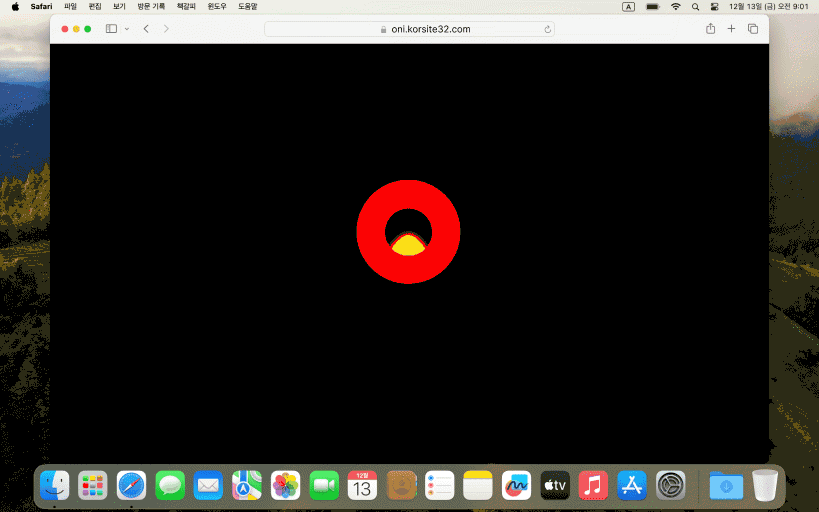Screen dimensions: 819x512
Task: Open App Store from the Dock
Action: click(632, 485)
